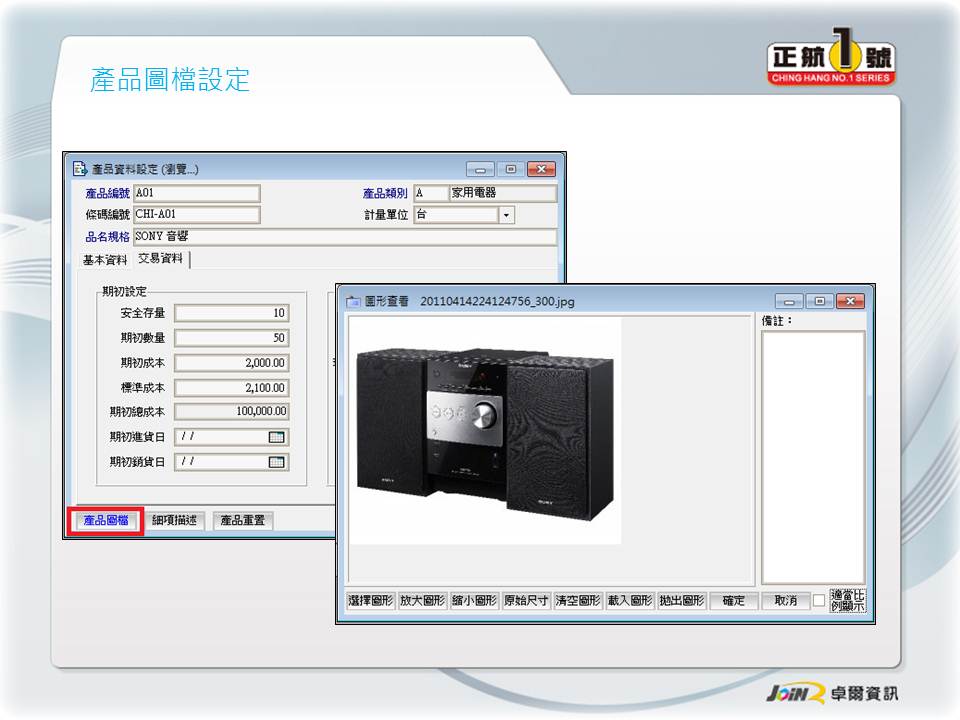This screenshot has width=960, height=720.
Task: Click the 安全存量 input field
Action: pyautogui.click(x=231, y=313)
